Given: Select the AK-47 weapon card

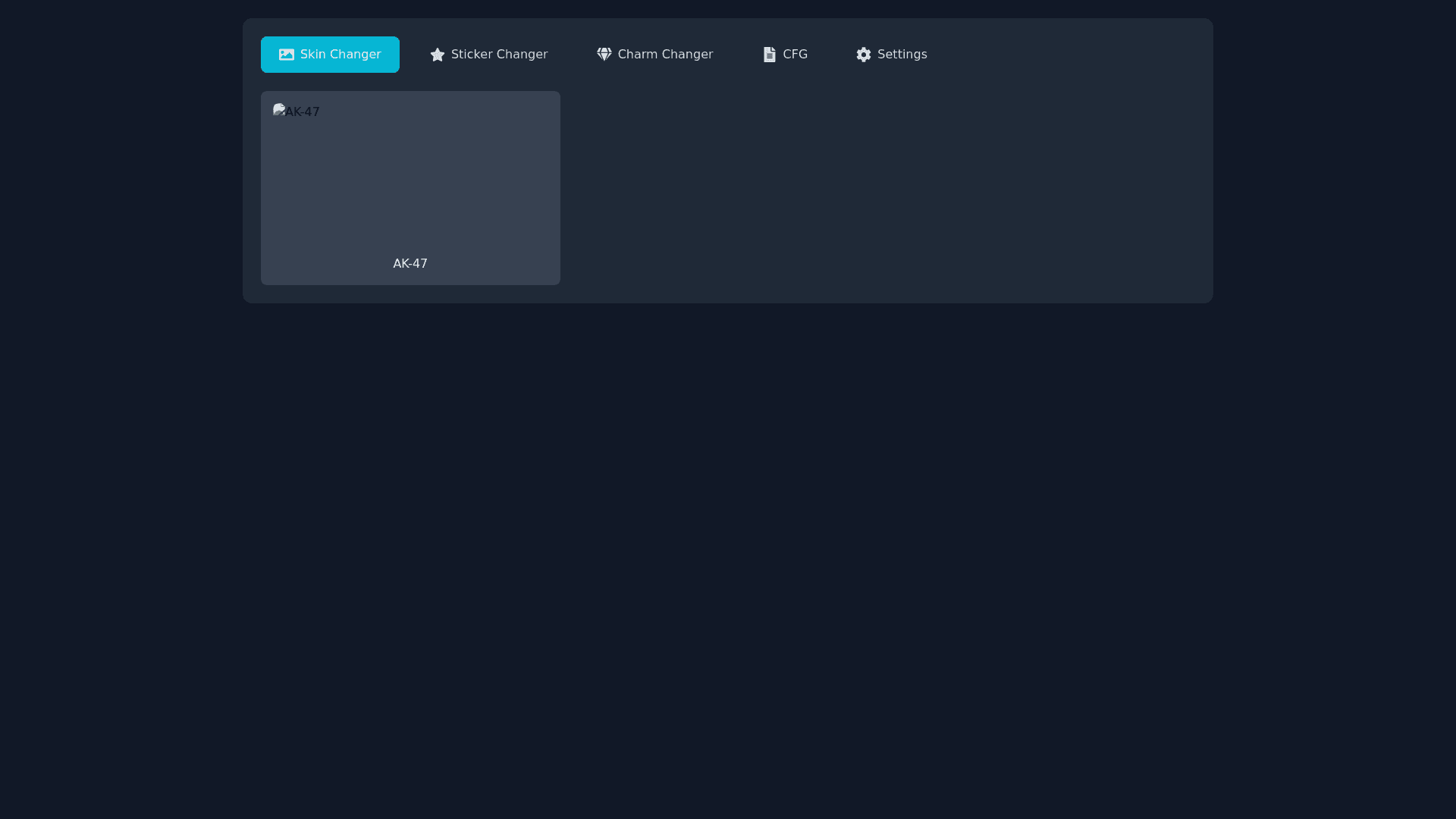Looking at the screenshot, I should pos(410,188).
